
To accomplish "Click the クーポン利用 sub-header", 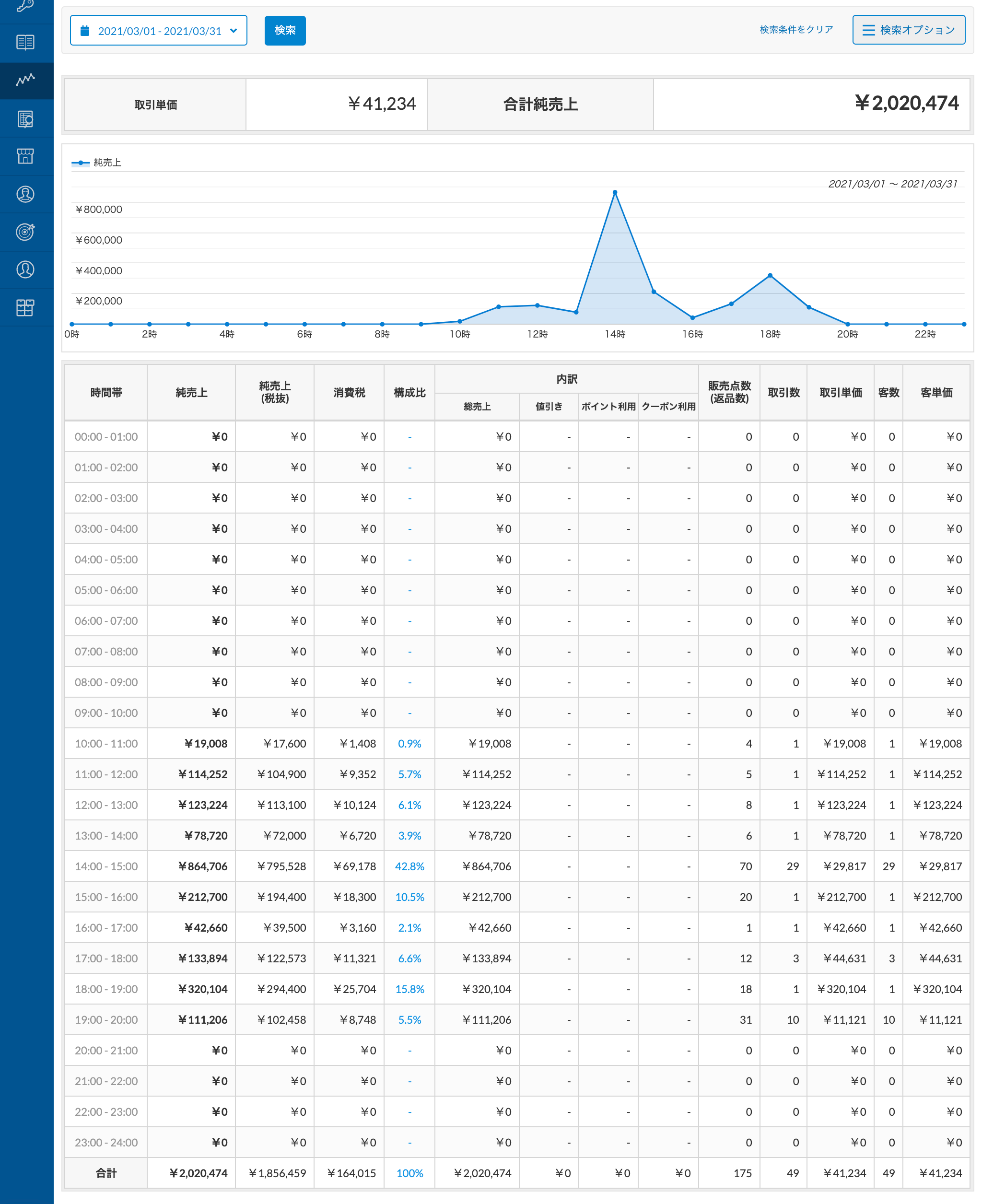I will [x=668, y=407].
